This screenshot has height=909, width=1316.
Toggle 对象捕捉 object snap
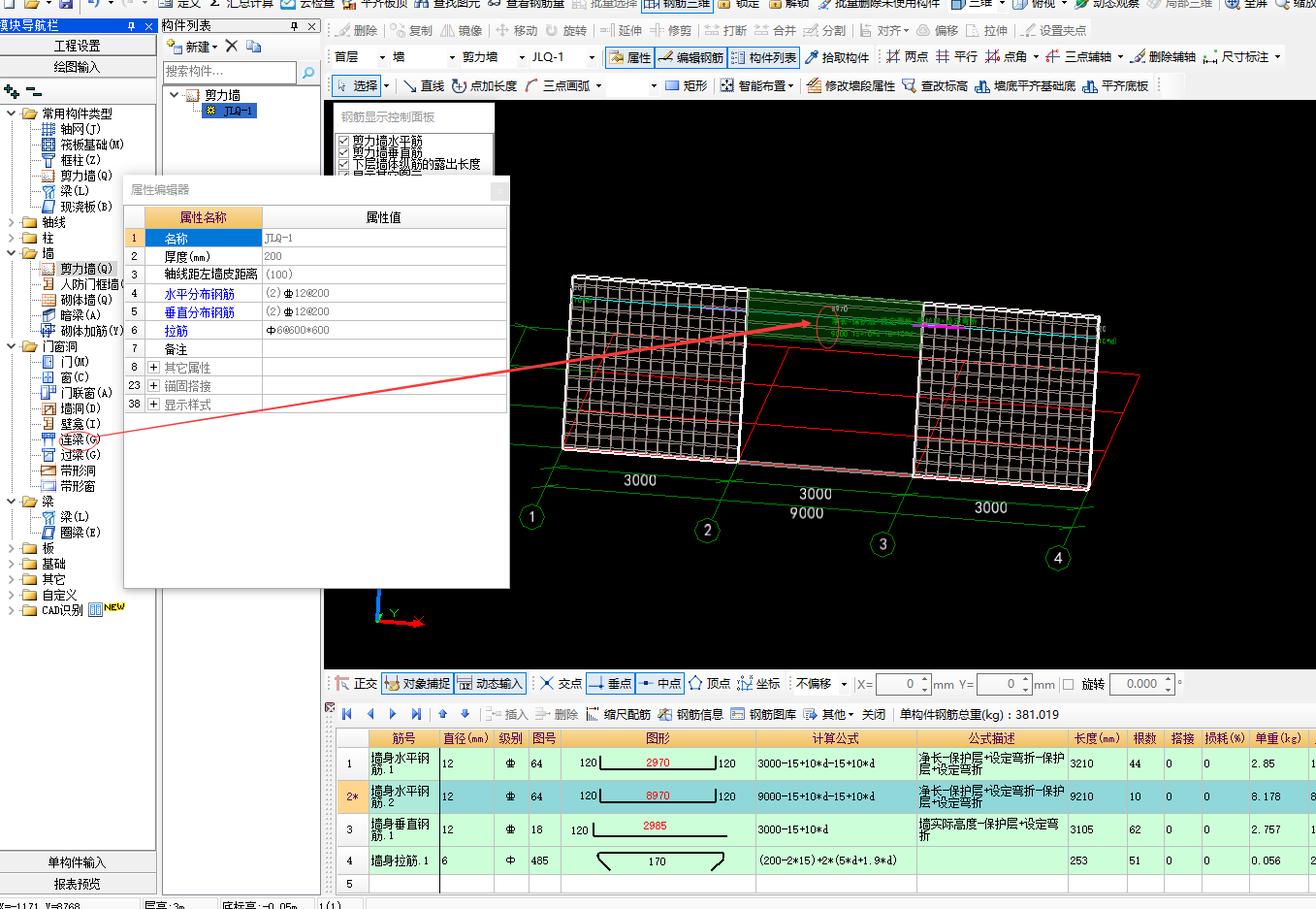417,684
